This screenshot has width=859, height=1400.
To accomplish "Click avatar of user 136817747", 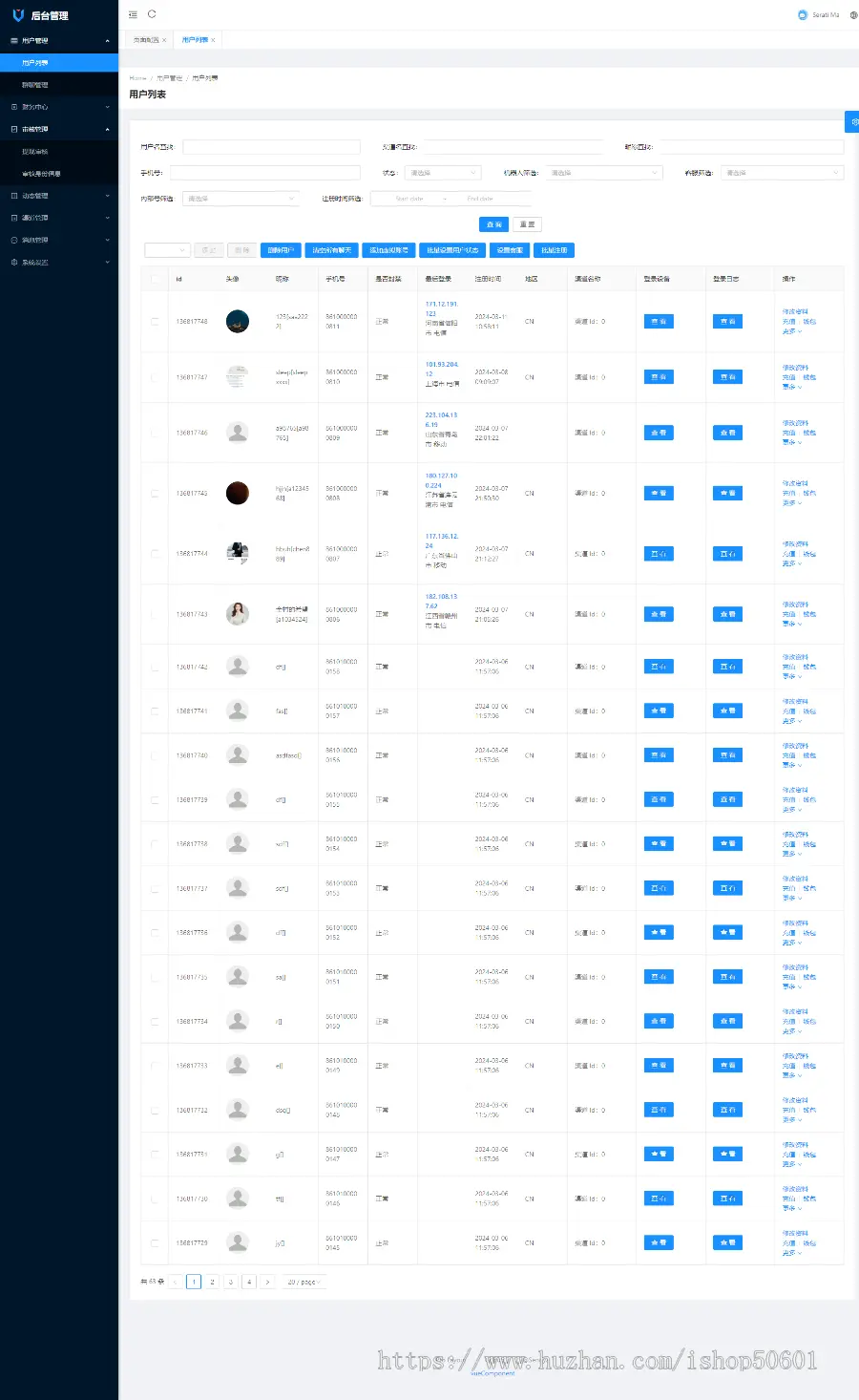I will 238,377.
